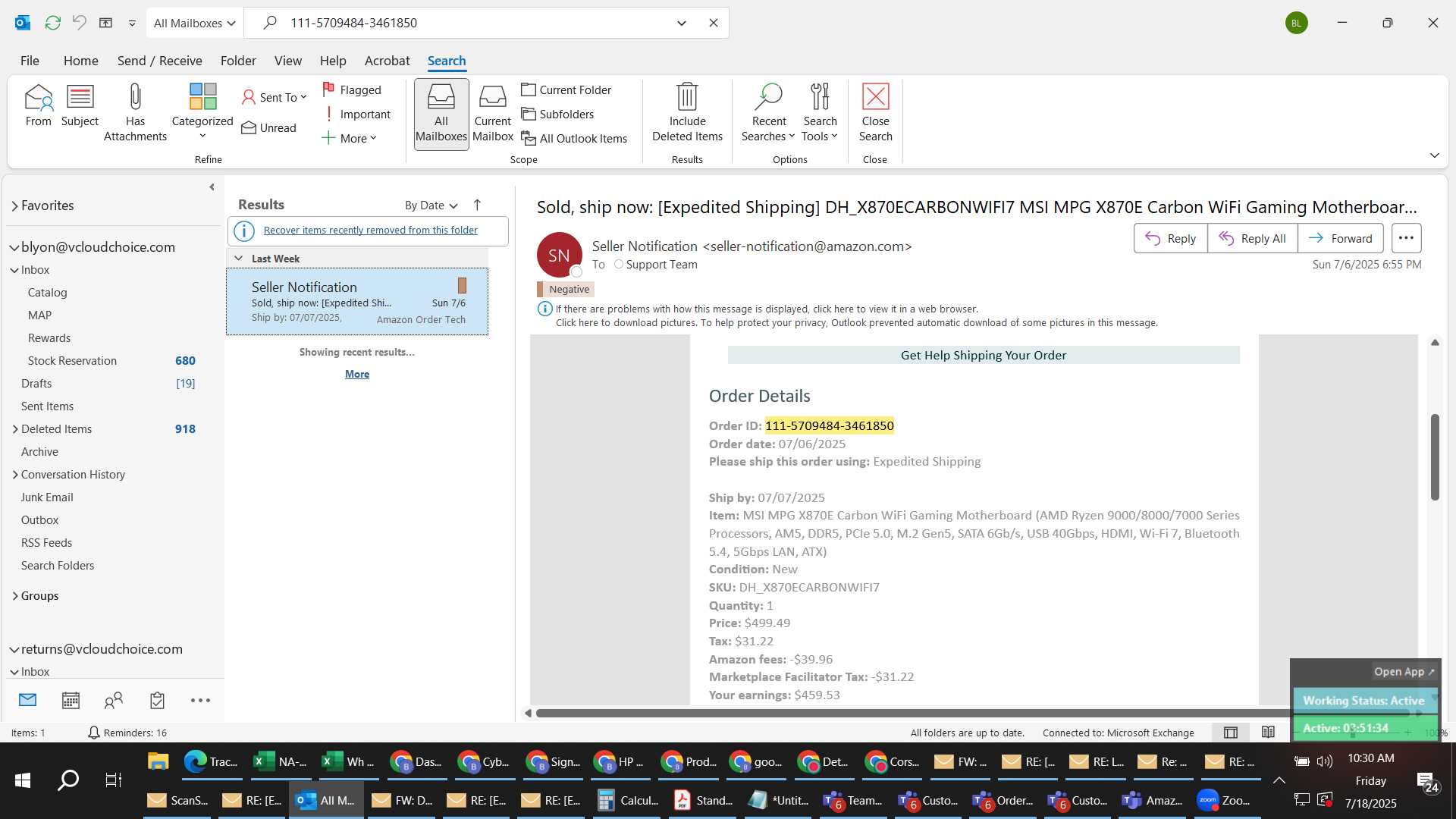Filter by Unread messages
The height and width of the screenshot is (819, 1456).
coord(268,127)
